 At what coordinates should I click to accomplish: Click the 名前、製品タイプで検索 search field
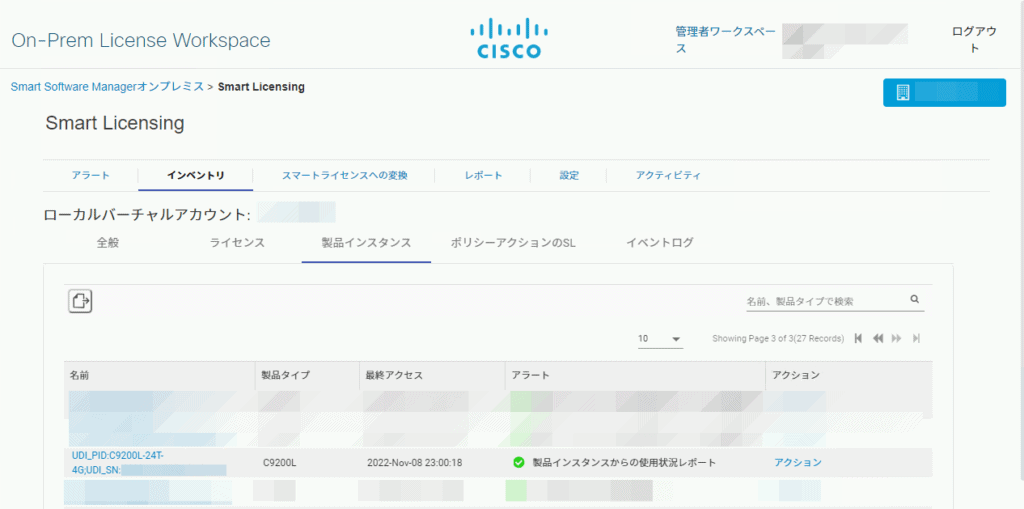[824, 301]
